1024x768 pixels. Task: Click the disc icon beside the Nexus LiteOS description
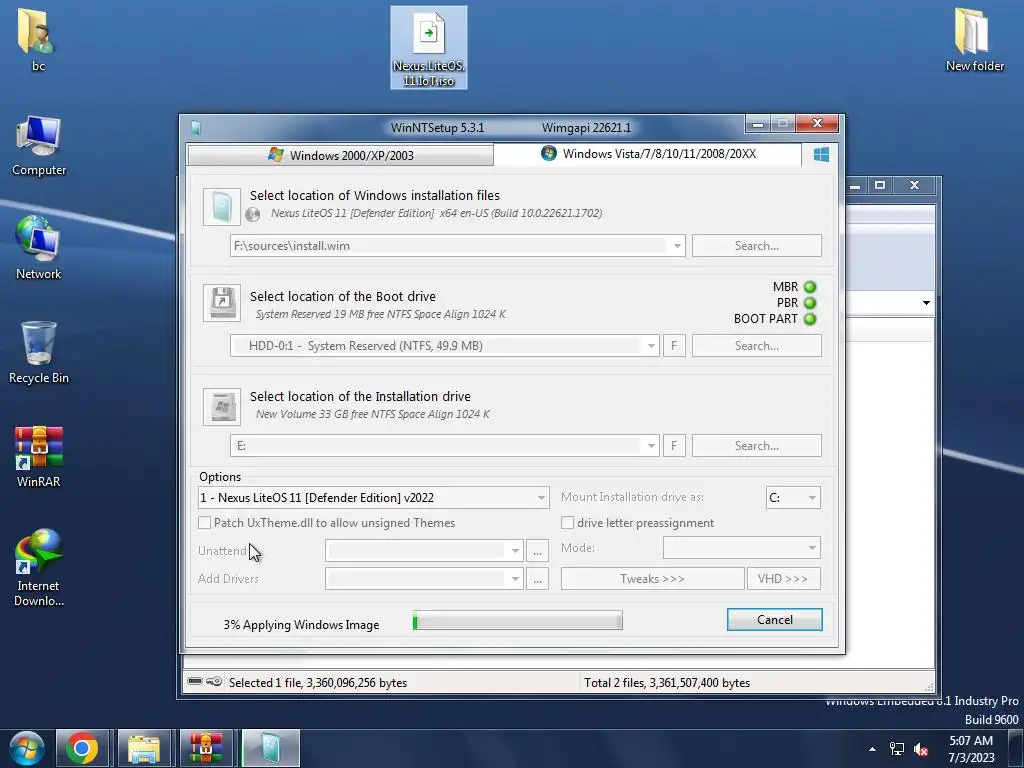(253, 214)
